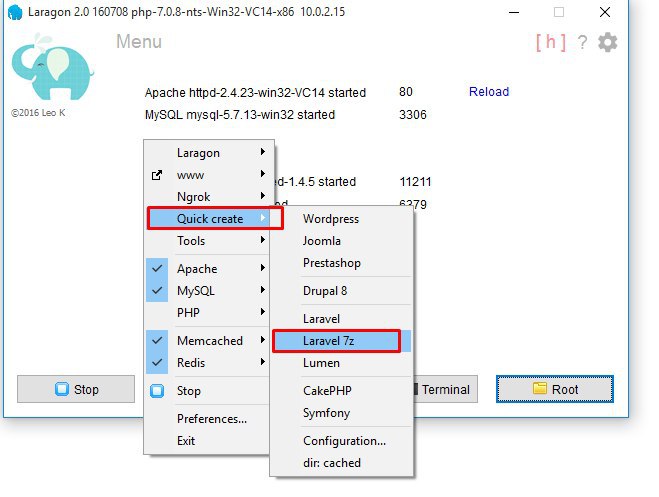Choose Exit from context menu
This screenshot has width=659, height=497.
(x=208, y=441)
